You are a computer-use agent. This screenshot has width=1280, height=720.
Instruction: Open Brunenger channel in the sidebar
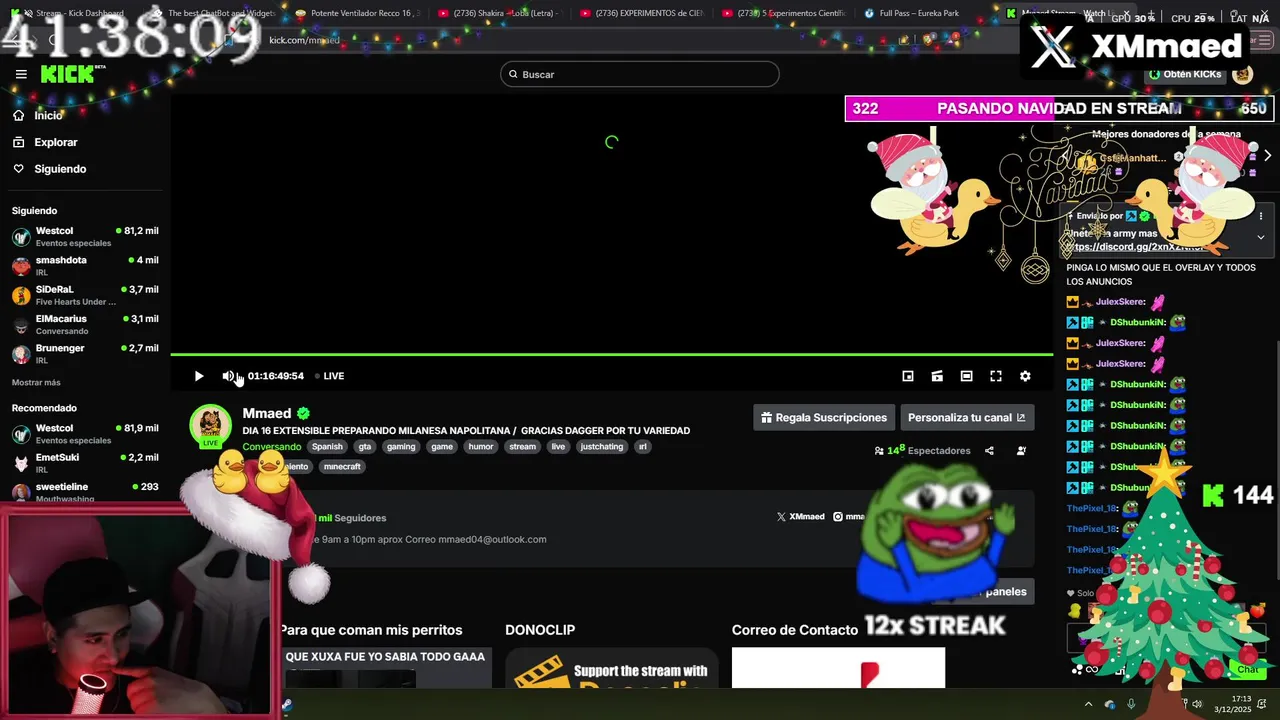coord(85,354)
